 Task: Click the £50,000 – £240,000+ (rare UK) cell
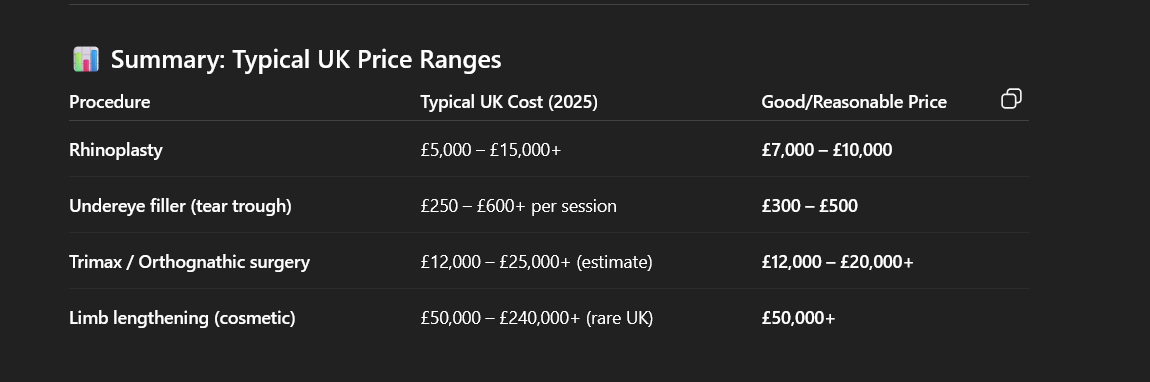click(x=537, y=318)
